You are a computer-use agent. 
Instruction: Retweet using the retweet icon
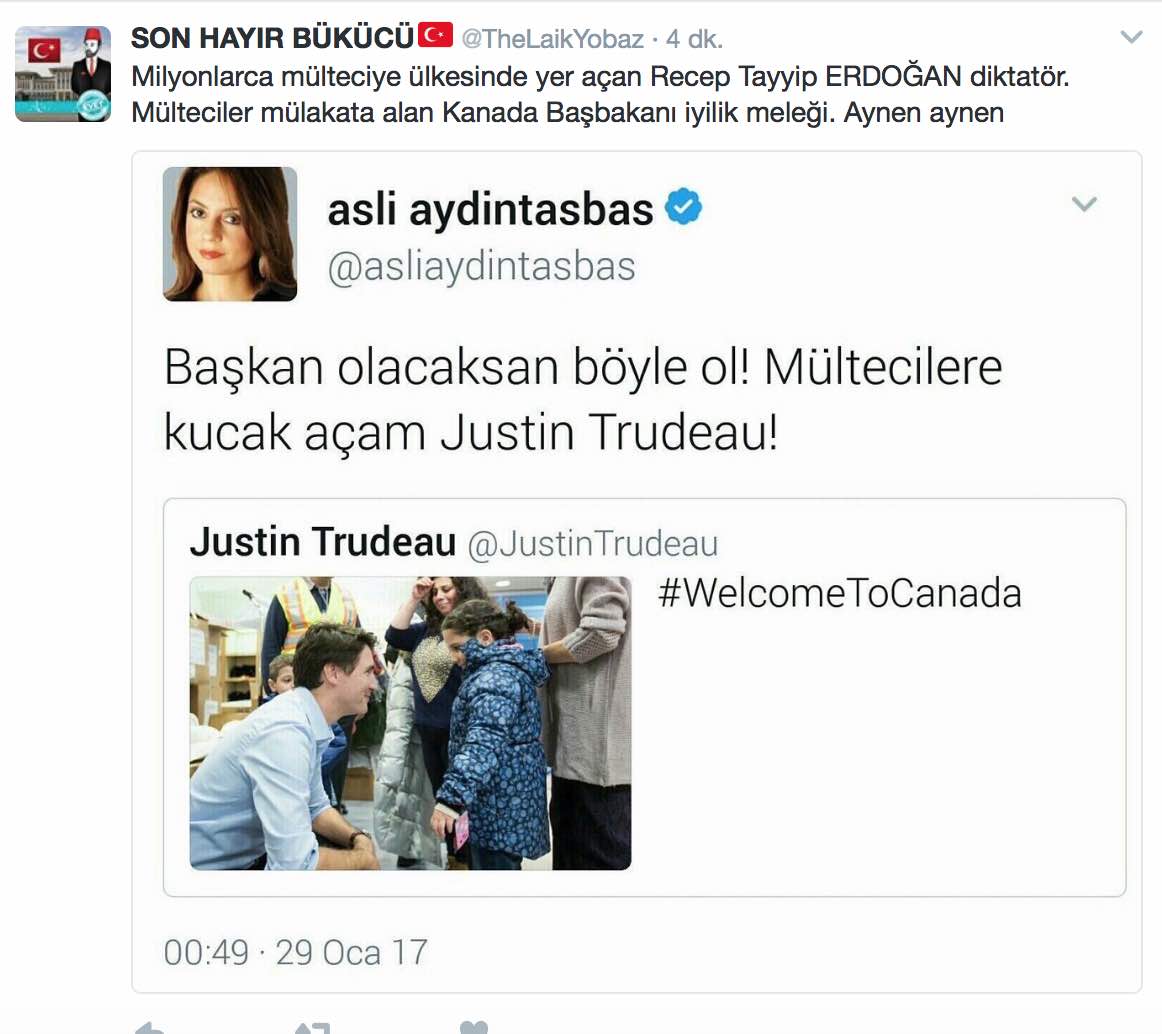[312, 1028]
